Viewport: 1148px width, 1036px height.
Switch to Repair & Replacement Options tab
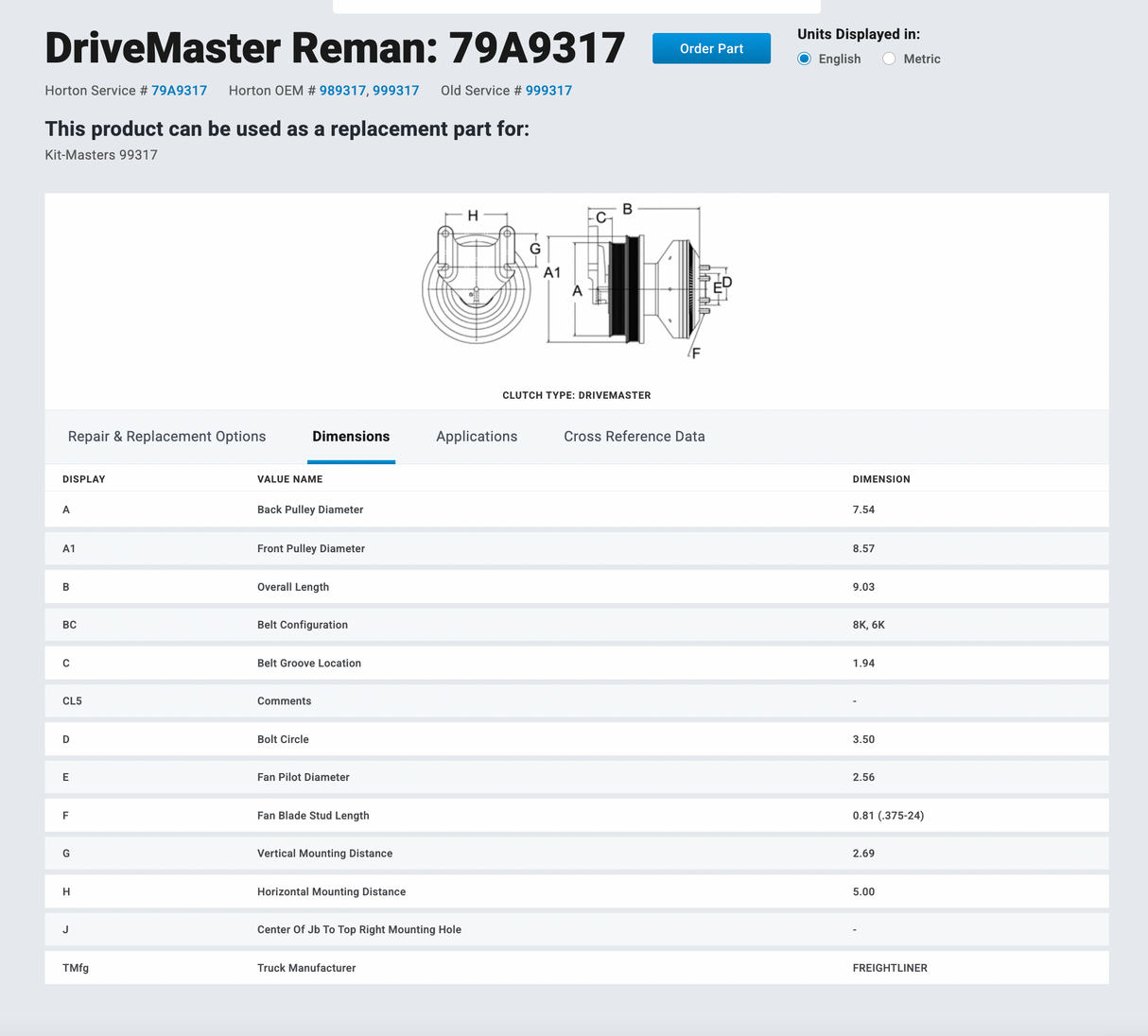click(166, 437)
